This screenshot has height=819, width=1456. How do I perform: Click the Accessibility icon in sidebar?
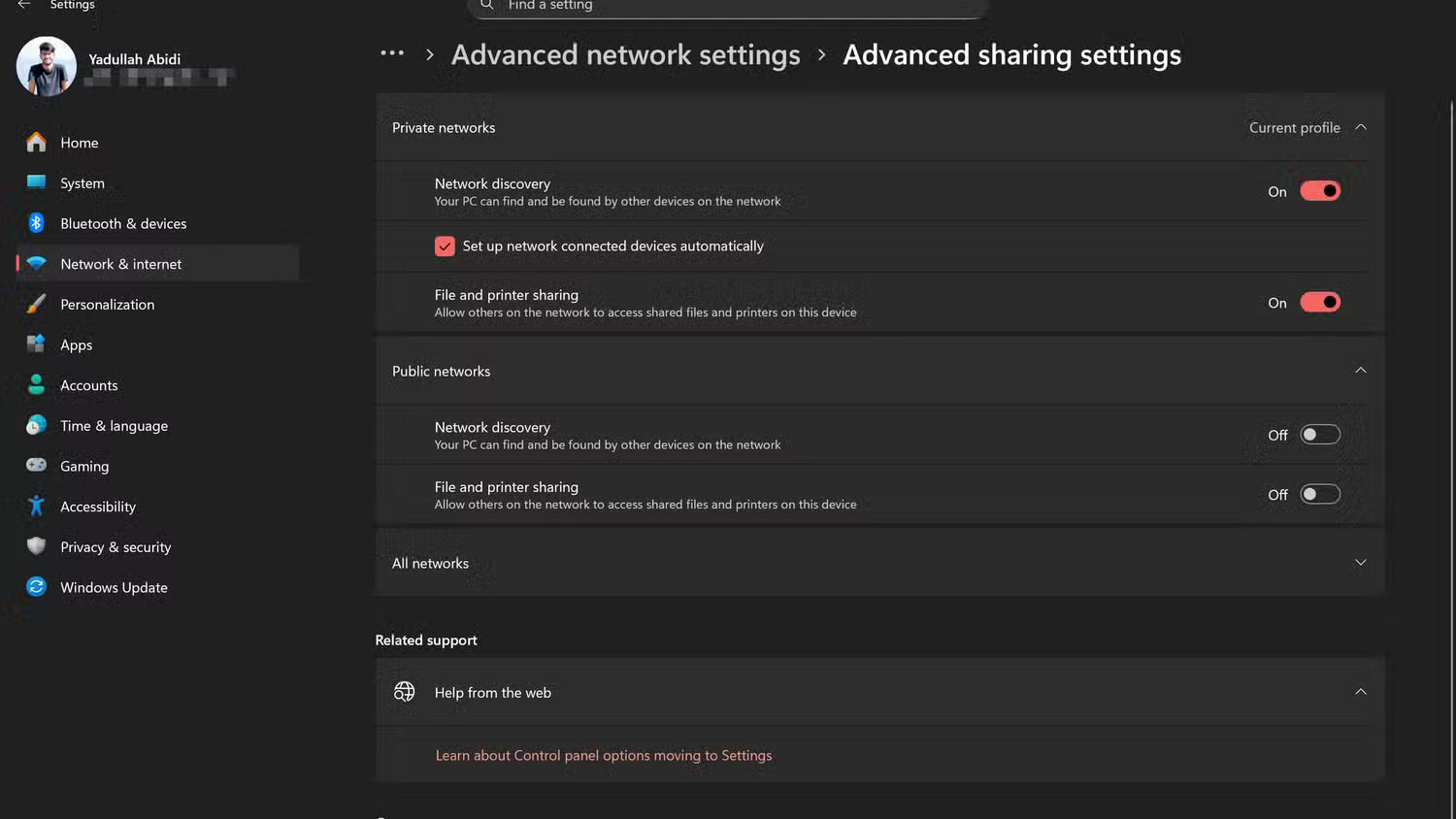[x=36, y=506]
